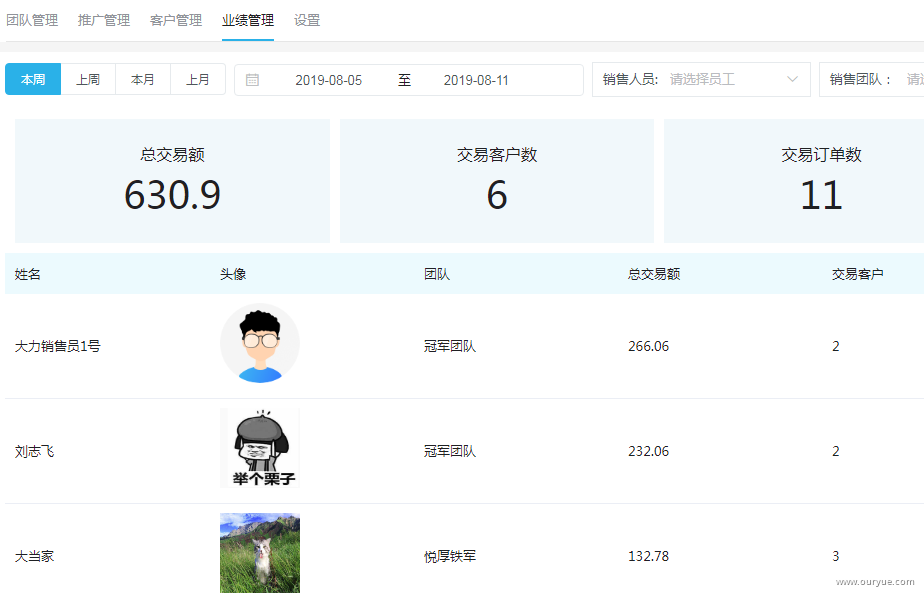This screenshot has height=596, width=924.
Task: Open the 销售团队 selector
Action: point(872,79)
